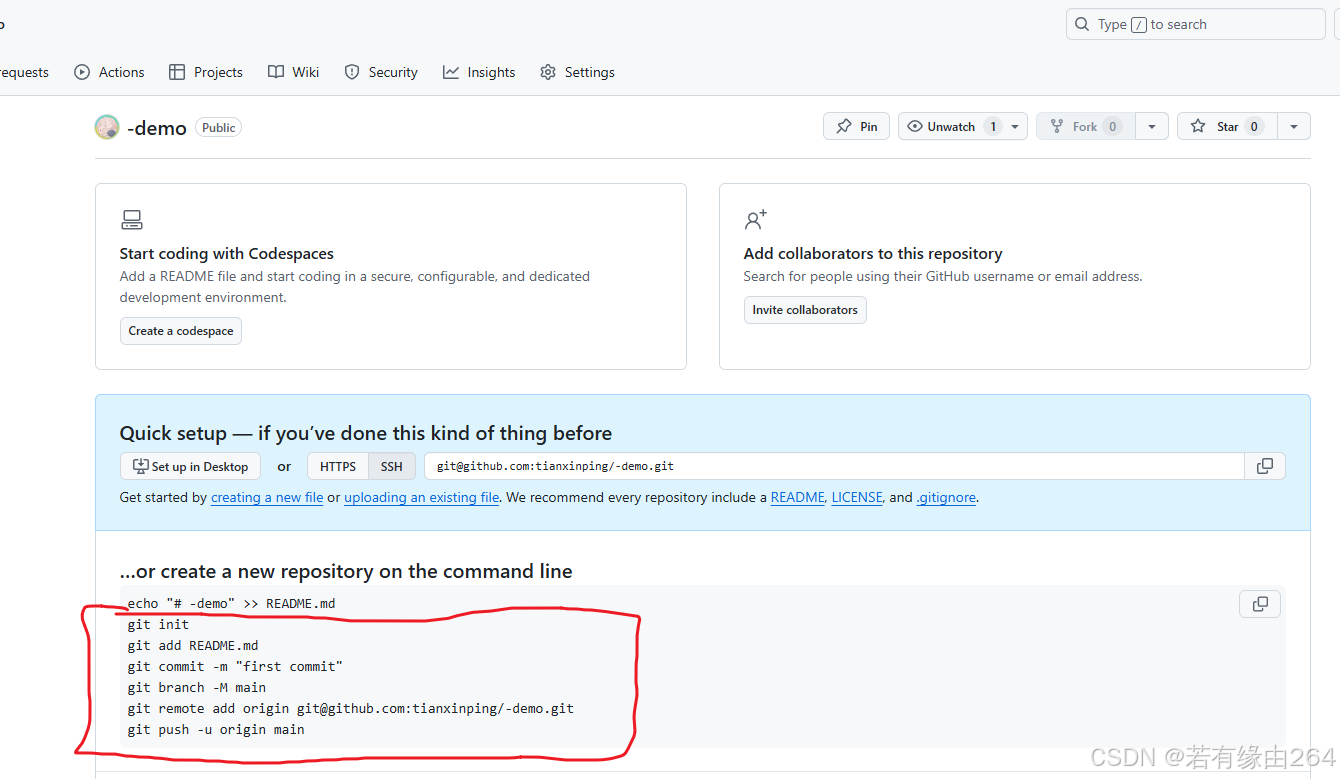Open uploading an existing file link
Screen dimensions: 1340x779
tap(421, 497)
